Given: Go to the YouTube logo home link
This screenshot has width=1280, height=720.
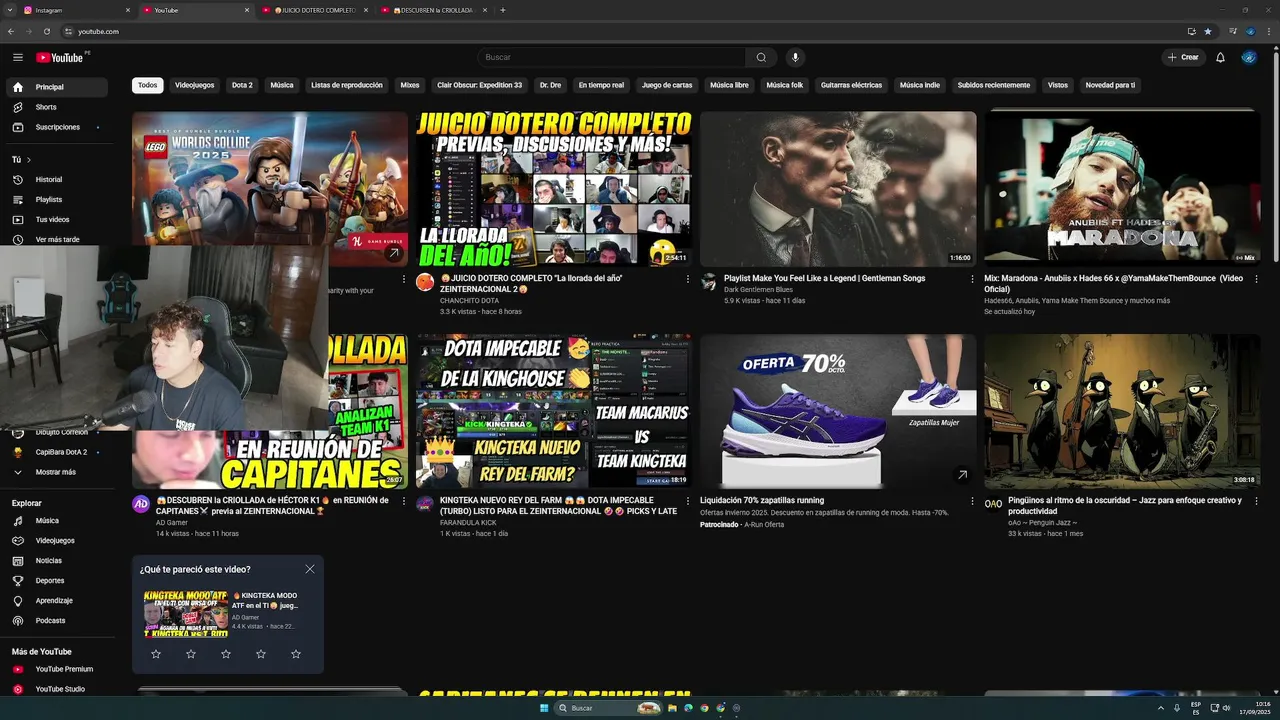Looking at the screenshot, I should pyautogui.click(x=60, y=57).
